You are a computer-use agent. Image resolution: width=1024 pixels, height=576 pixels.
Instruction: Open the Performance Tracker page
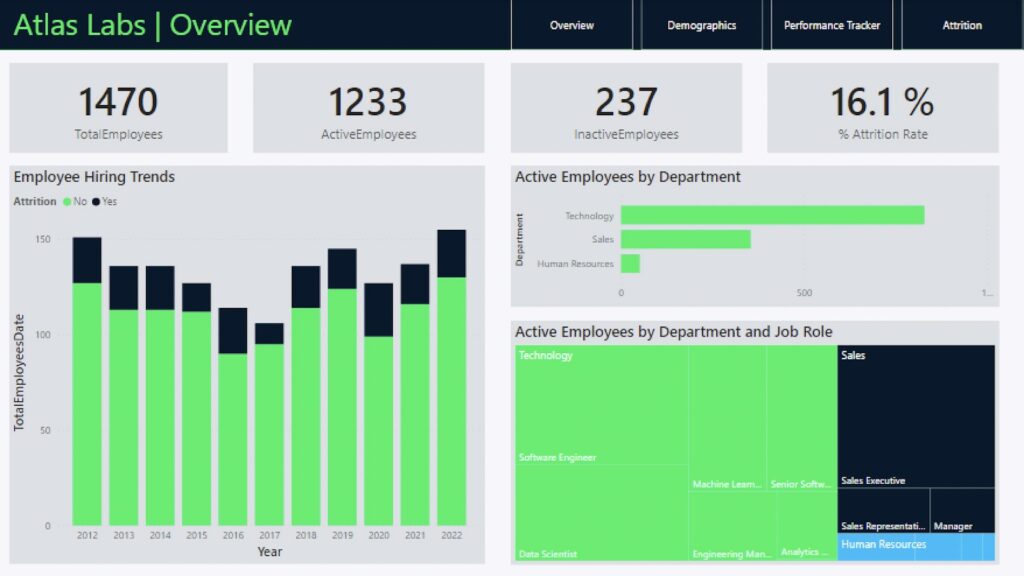830,25
